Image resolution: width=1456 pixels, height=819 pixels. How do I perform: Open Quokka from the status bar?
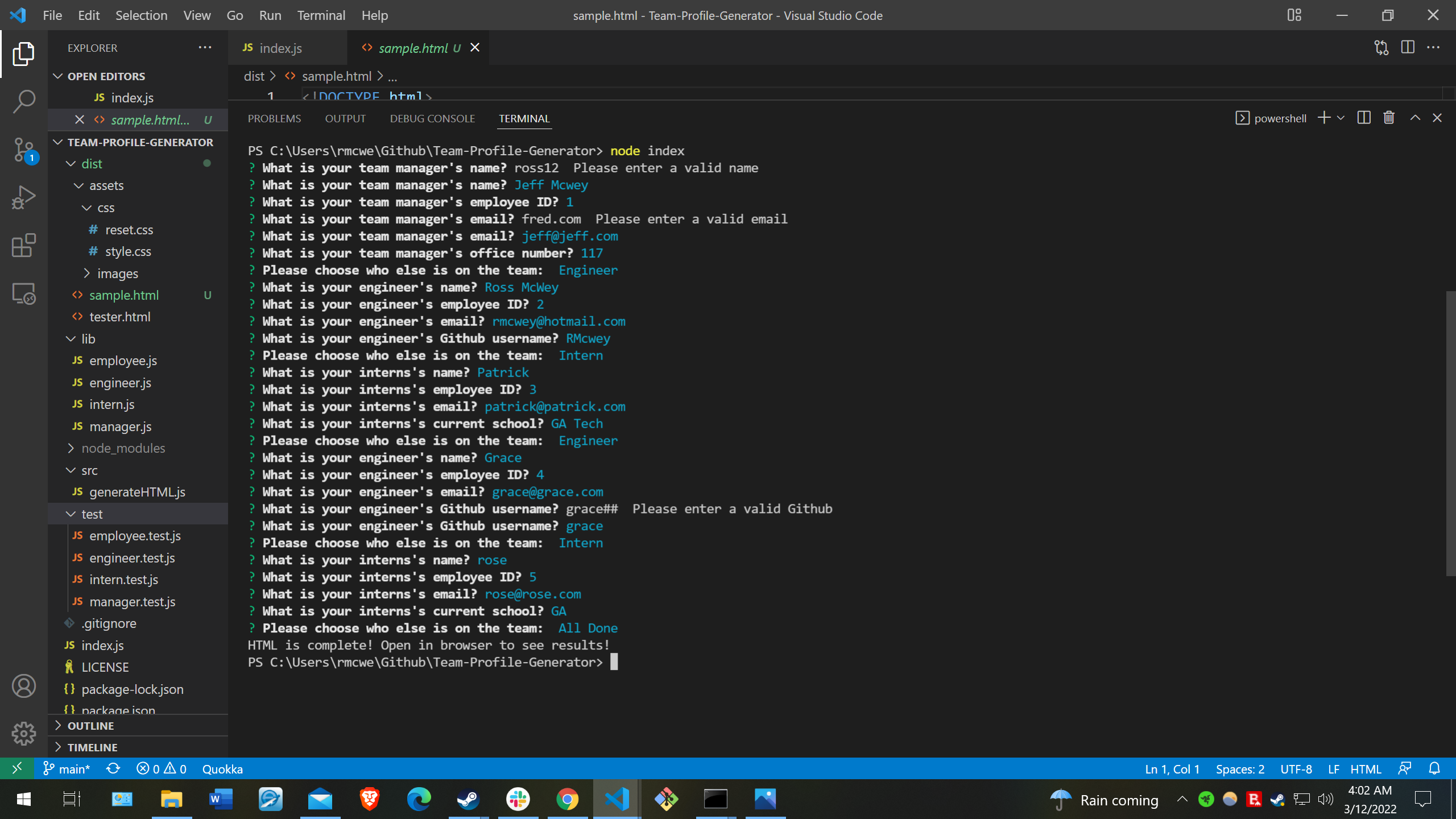pyautogui.click(x=222, y=768)
